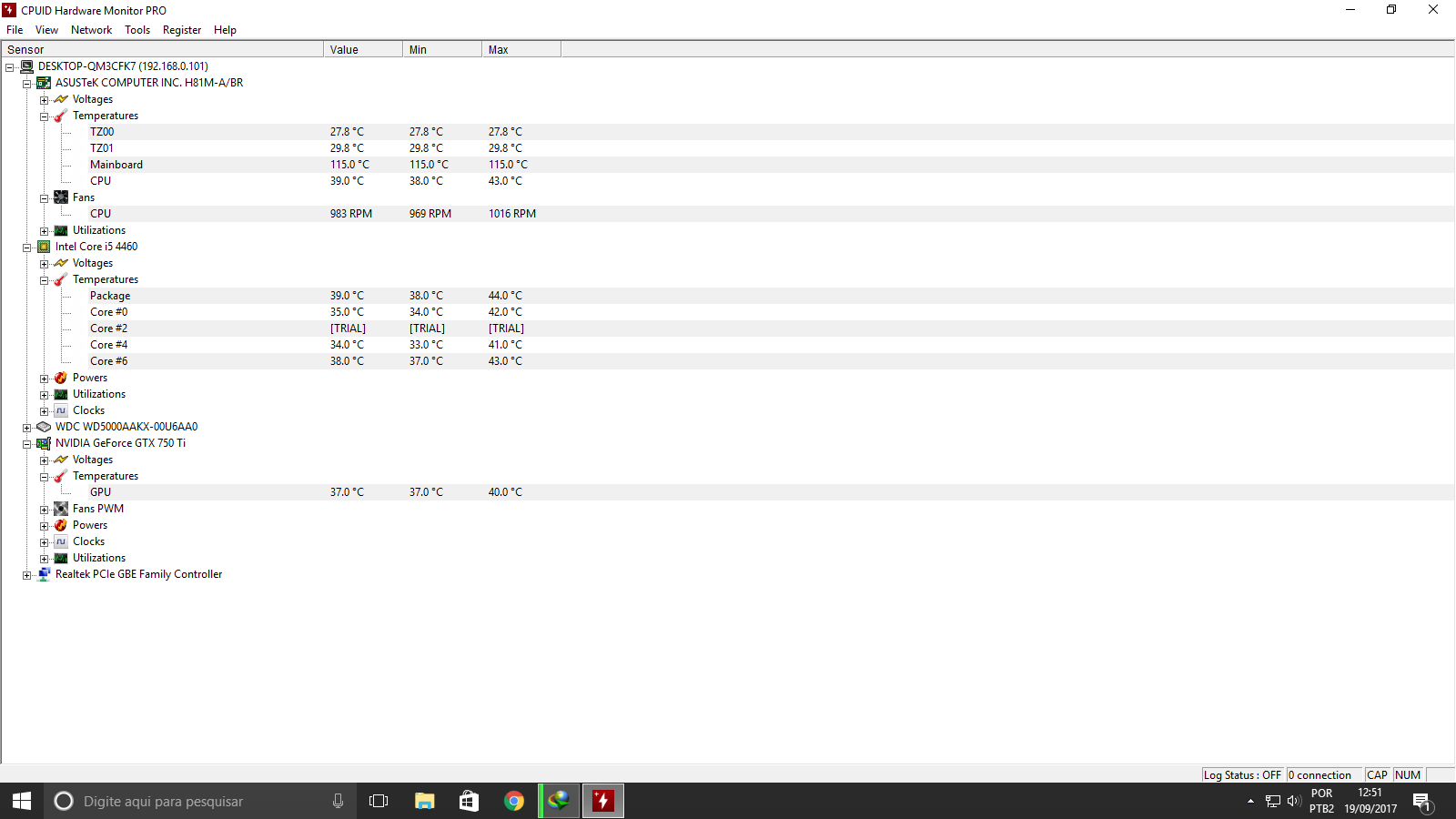The width and height of the screenshot is (1456, 819).
Task: Select the voltage icon under ASUSTeK mainboard
Action: 61,99
